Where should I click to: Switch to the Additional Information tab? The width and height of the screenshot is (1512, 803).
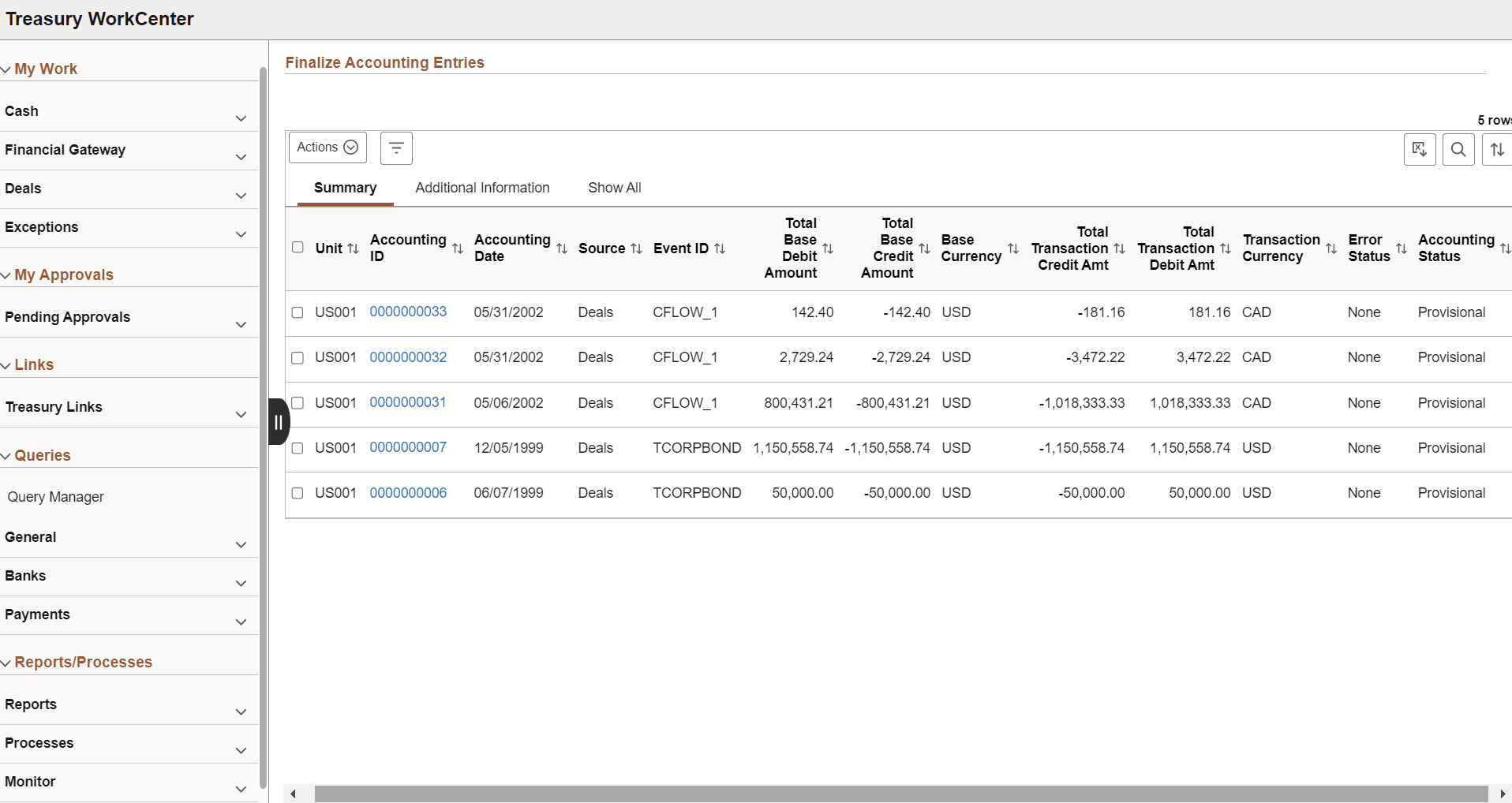pyautogui.click(x=482, y=188)
